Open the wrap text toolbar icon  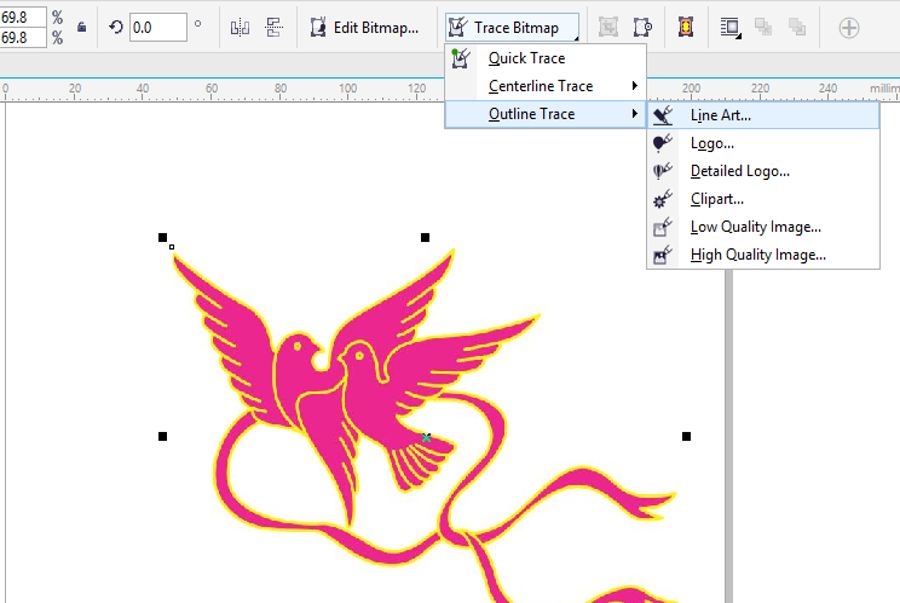[730, 27]
